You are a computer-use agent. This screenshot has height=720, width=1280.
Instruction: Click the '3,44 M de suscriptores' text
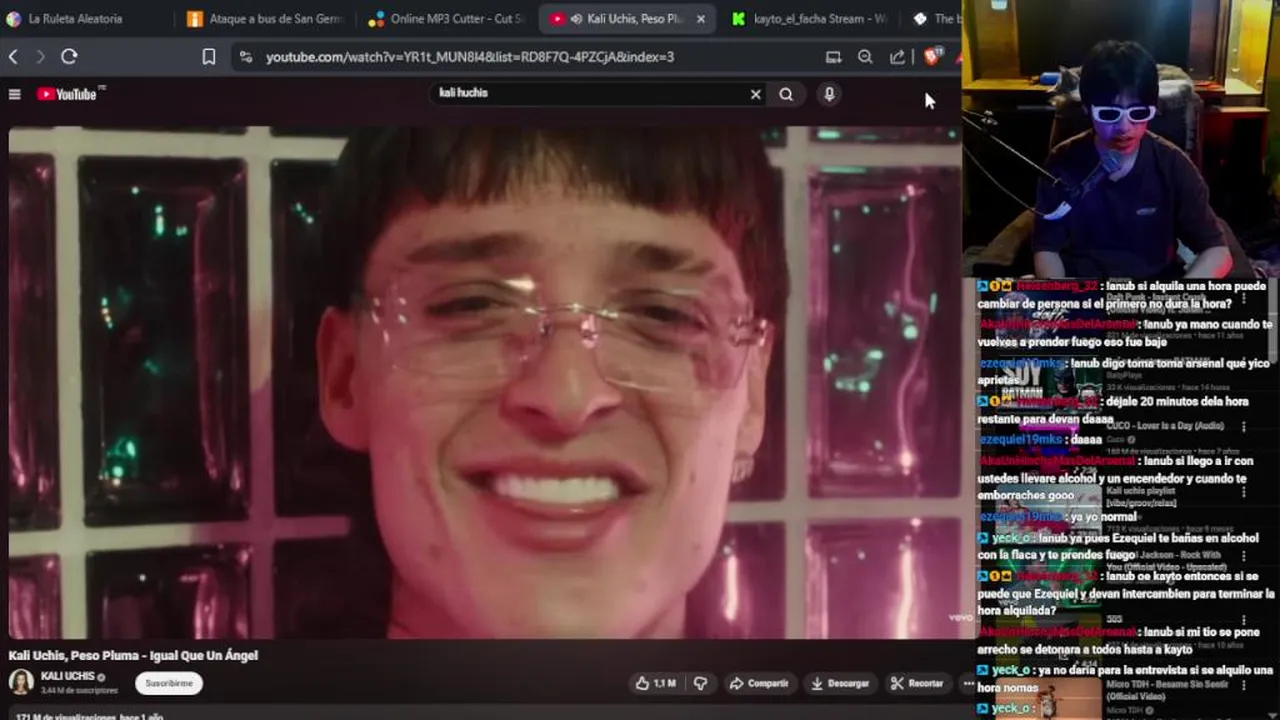(79, 690)
